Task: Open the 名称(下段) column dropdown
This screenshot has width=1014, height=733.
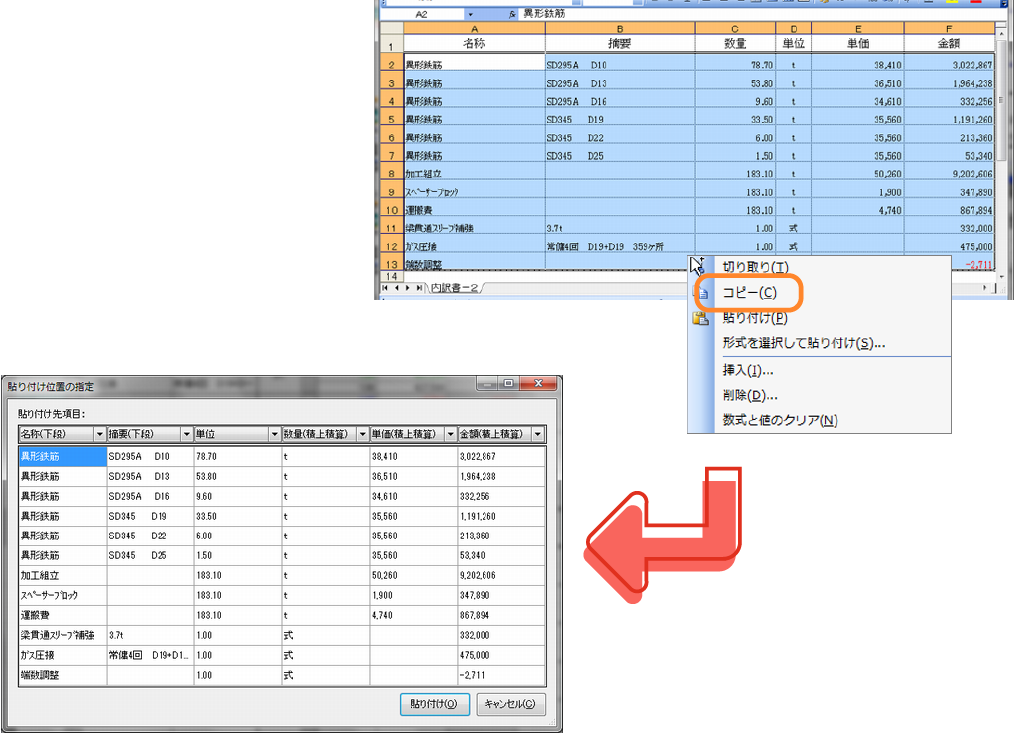Action: click(x=99, y=434)
